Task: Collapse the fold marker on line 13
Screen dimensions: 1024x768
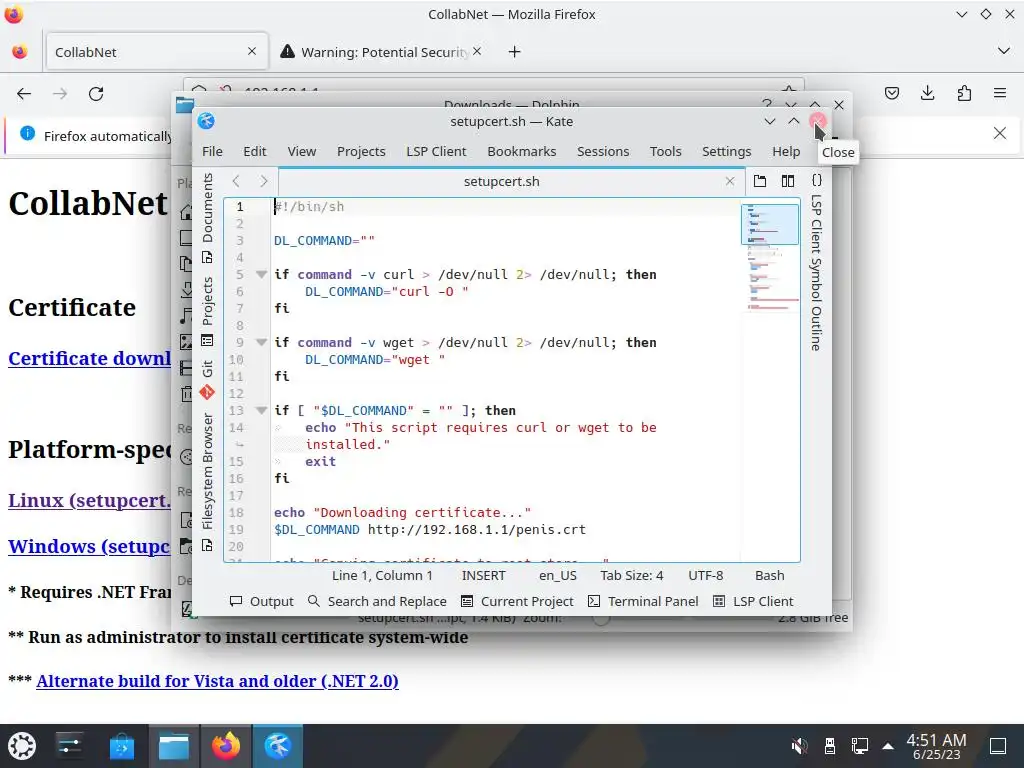Action: tap(261, 411)
